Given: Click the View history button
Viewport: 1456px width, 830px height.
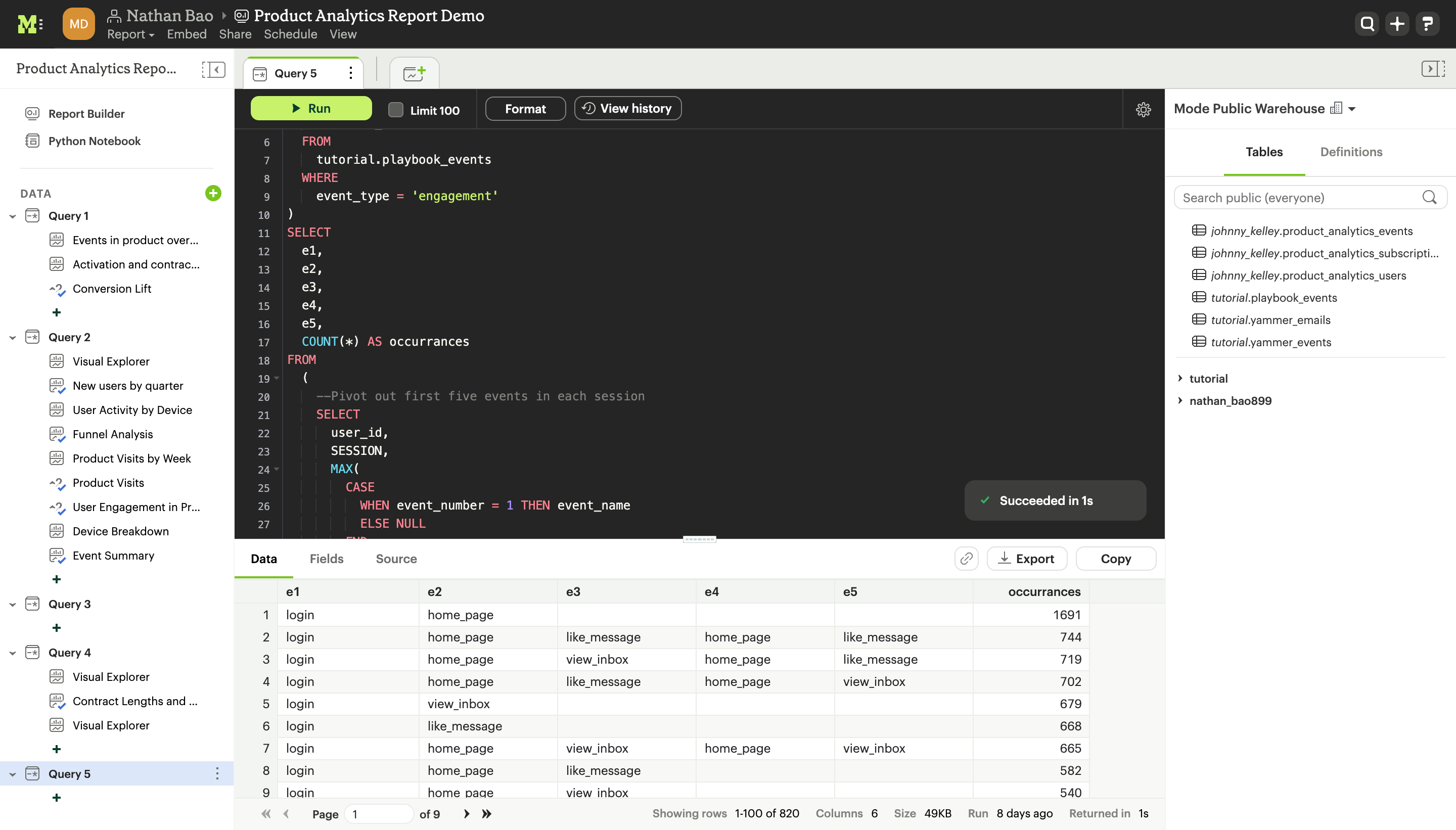Looking at the screenshot, I should (x=628, y=108).
